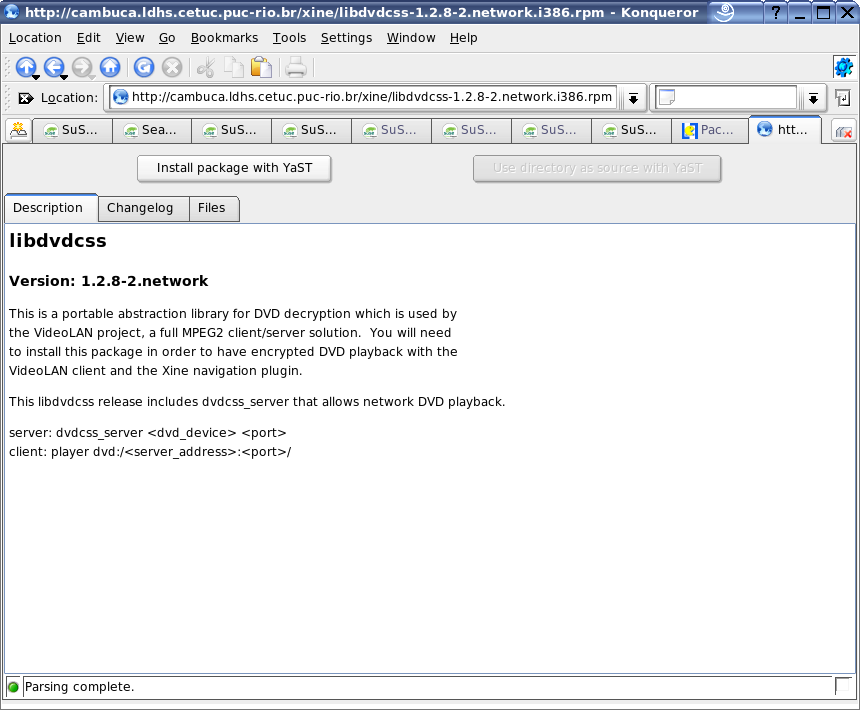Click the 'libdvdcss' package heading
The height and width of the screenshot is (710, 860).
coord(58,241)
